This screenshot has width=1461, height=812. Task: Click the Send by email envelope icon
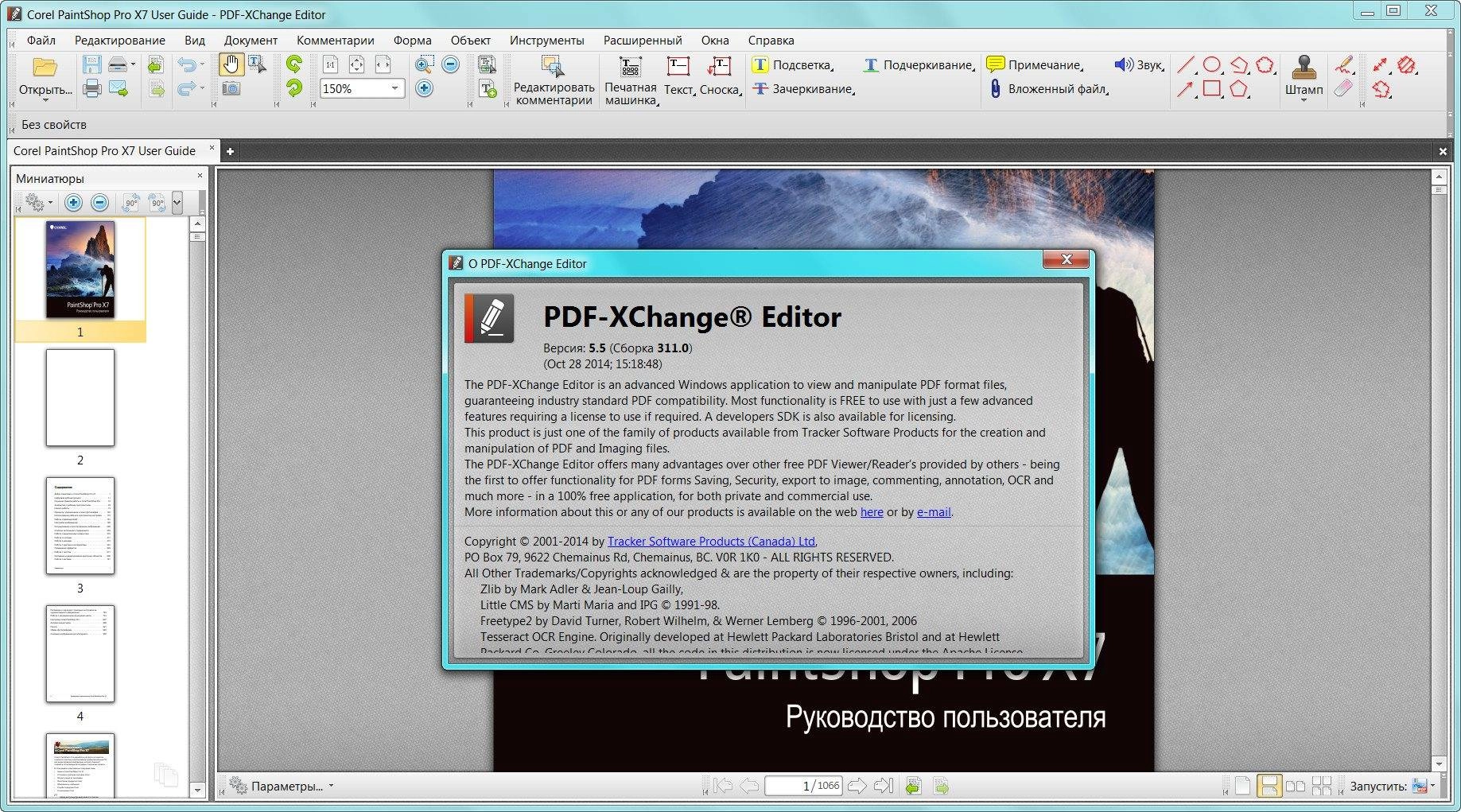119,89
